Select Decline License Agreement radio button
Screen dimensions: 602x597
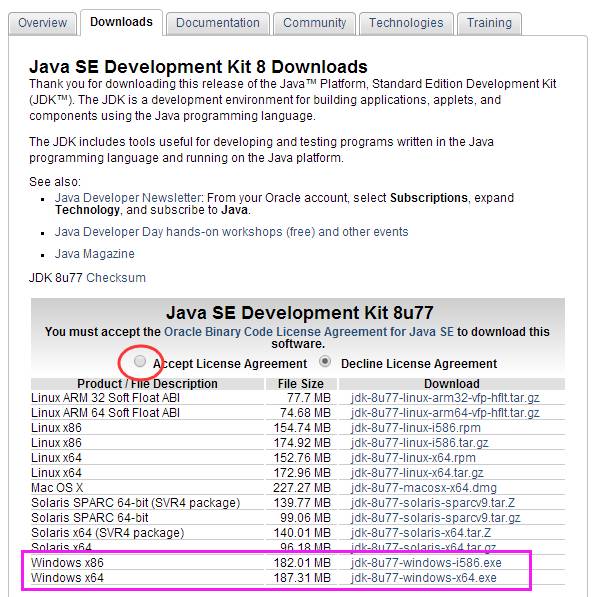point(325,361)
